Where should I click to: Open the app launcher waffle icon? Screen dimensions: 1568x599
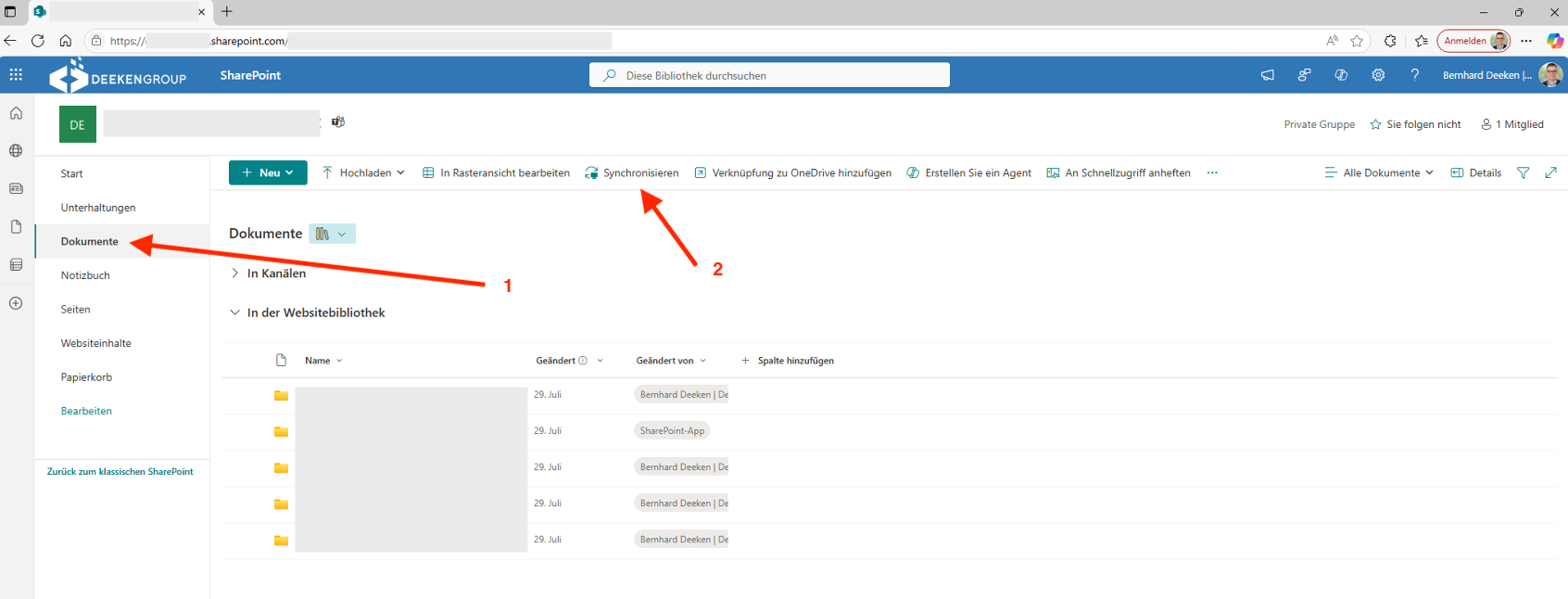coord(16,75)
